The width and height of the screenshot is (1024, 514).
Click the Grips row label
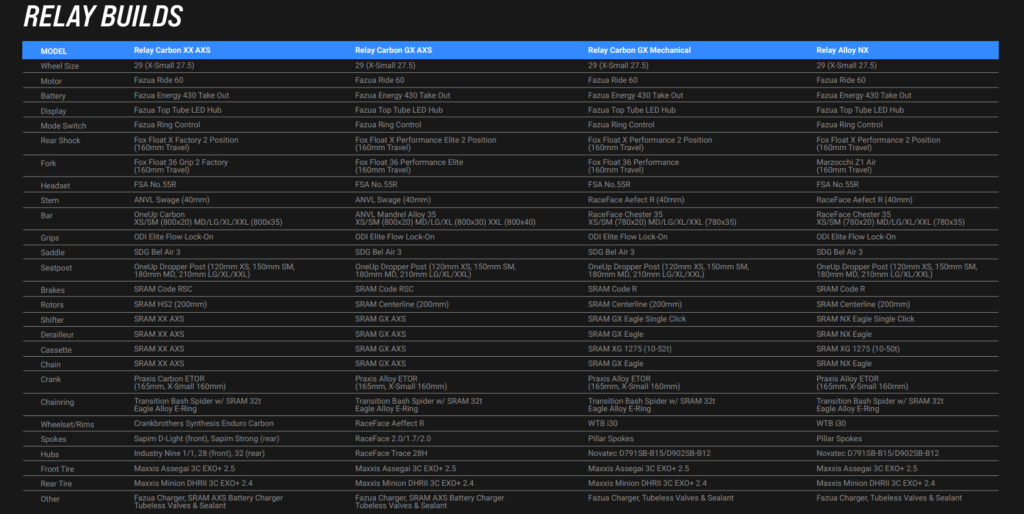[x=50, y=238]
